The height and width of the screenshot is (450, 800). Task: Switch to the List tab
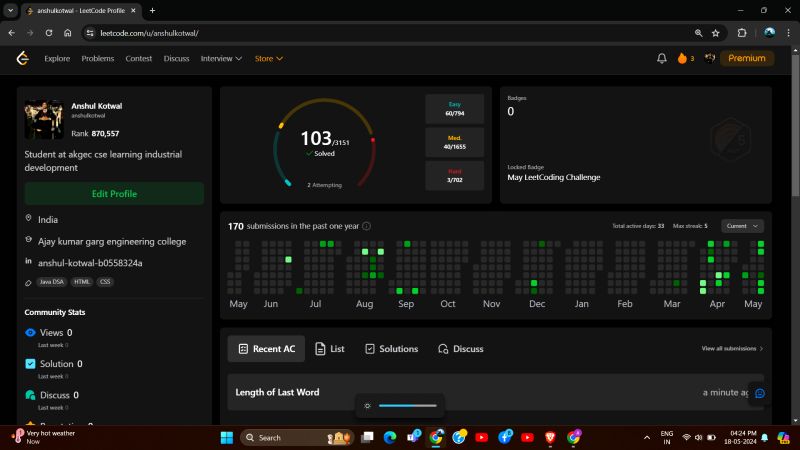pos(330,349)
